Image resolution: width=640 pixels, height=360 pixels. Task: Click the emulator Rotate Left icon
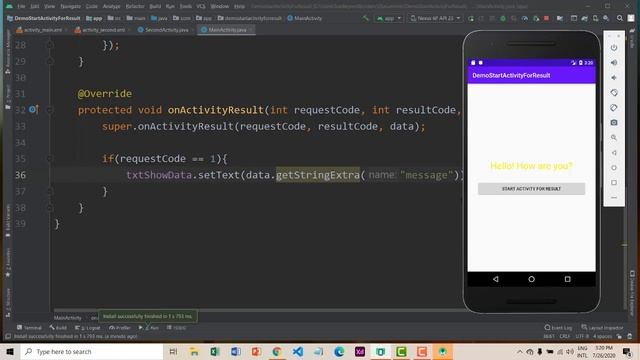click(614, 93)
